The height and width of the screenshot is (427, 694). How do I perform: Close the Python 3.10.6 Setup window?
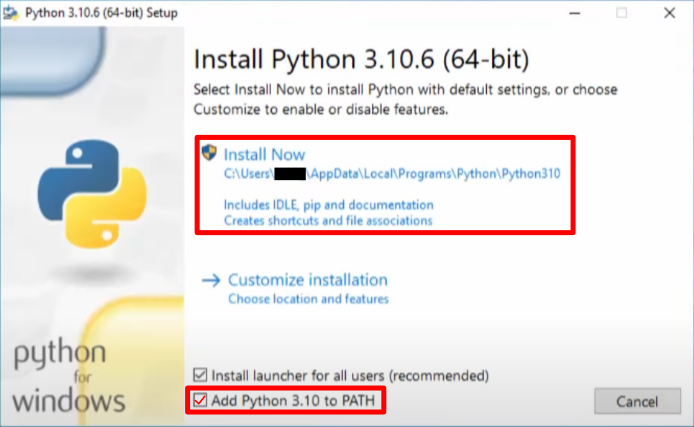(670, 13)
